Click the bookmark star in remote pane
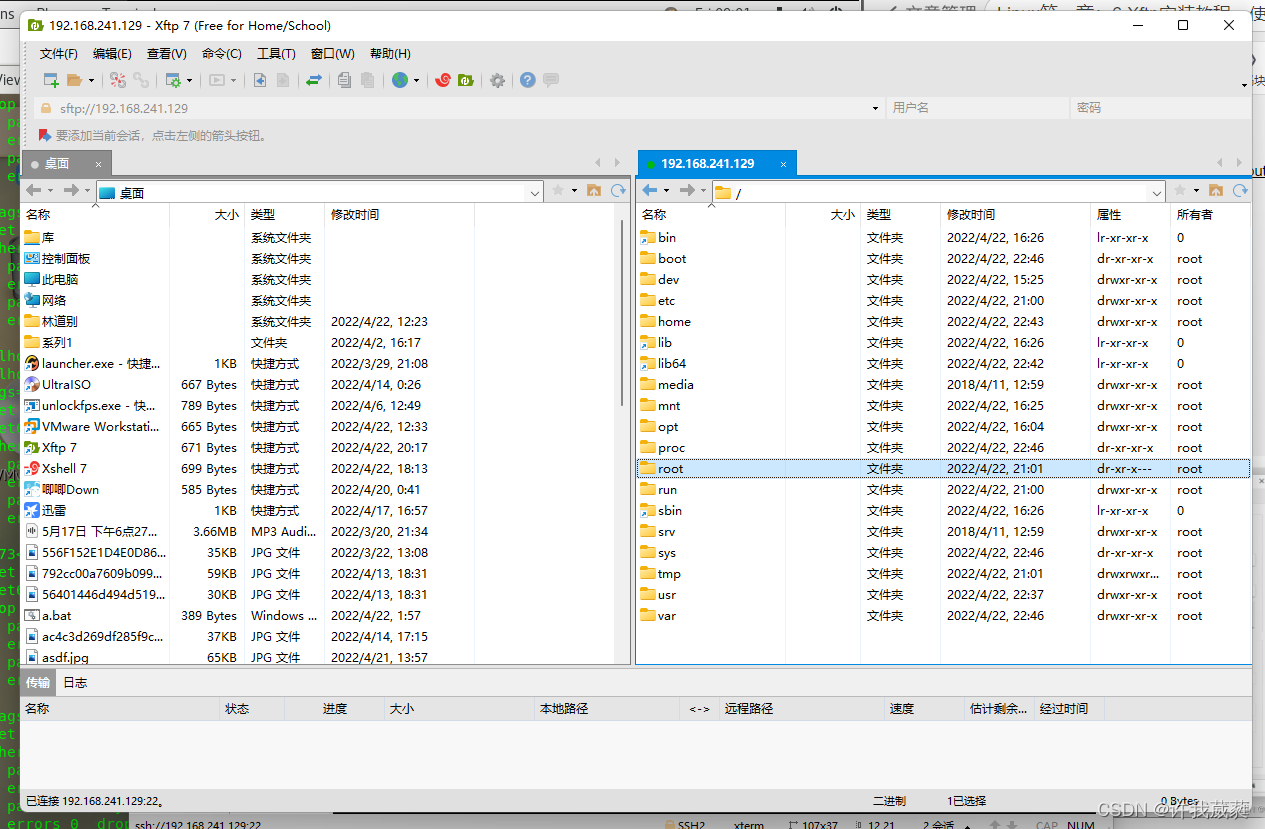1265x829 pixels. tap(1180, 190)
